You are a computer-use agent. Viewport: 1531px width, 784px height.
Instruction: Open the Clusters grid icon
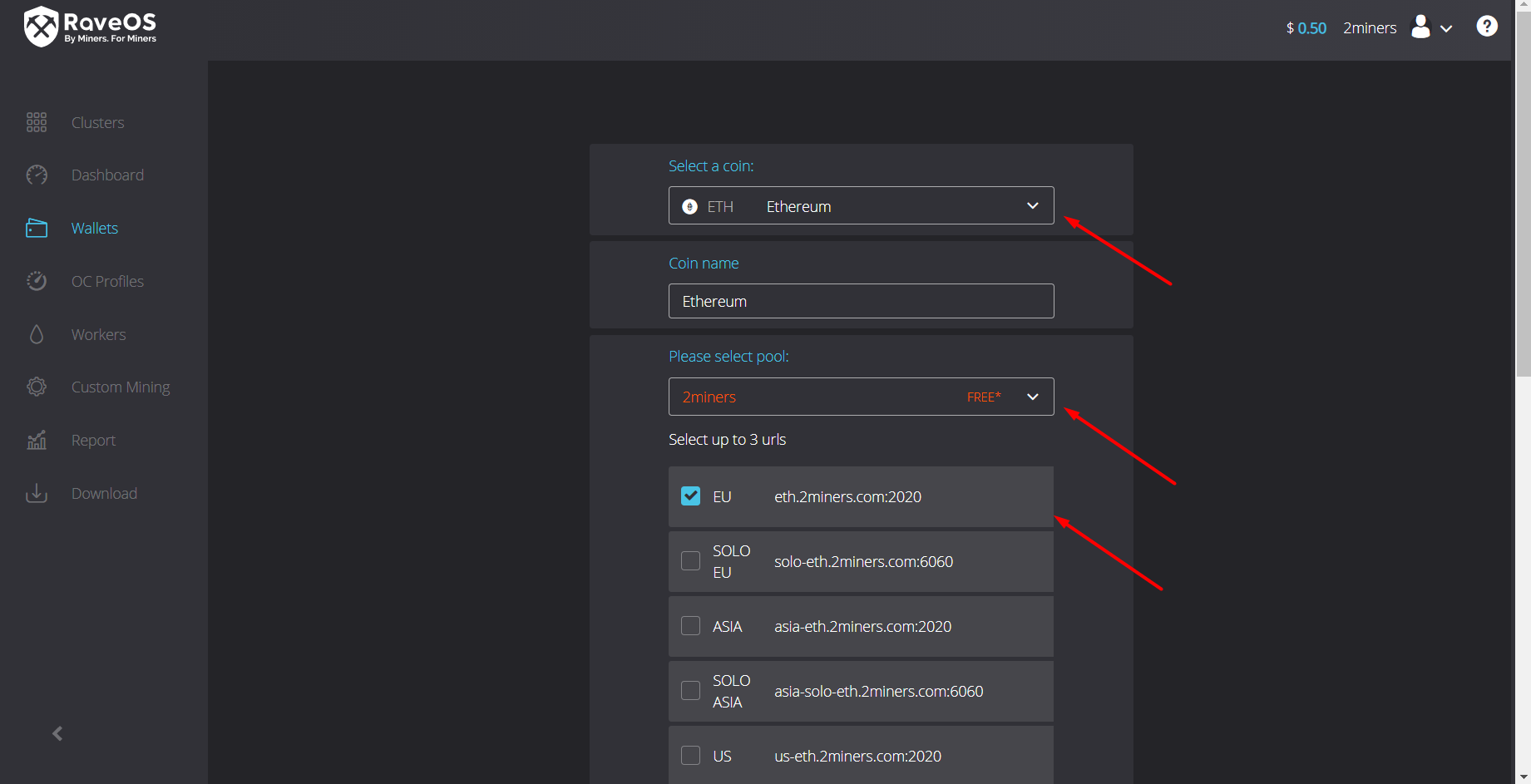[37, 122]
